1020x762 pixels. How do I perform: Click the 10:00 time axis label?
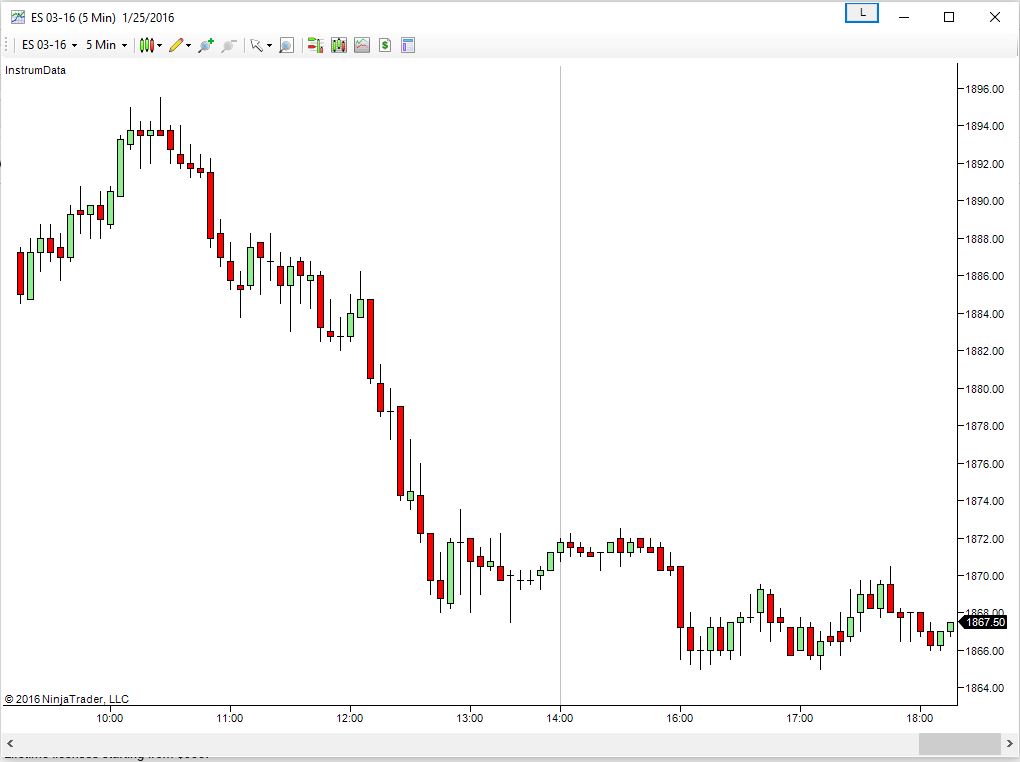(x=110, y=718)
